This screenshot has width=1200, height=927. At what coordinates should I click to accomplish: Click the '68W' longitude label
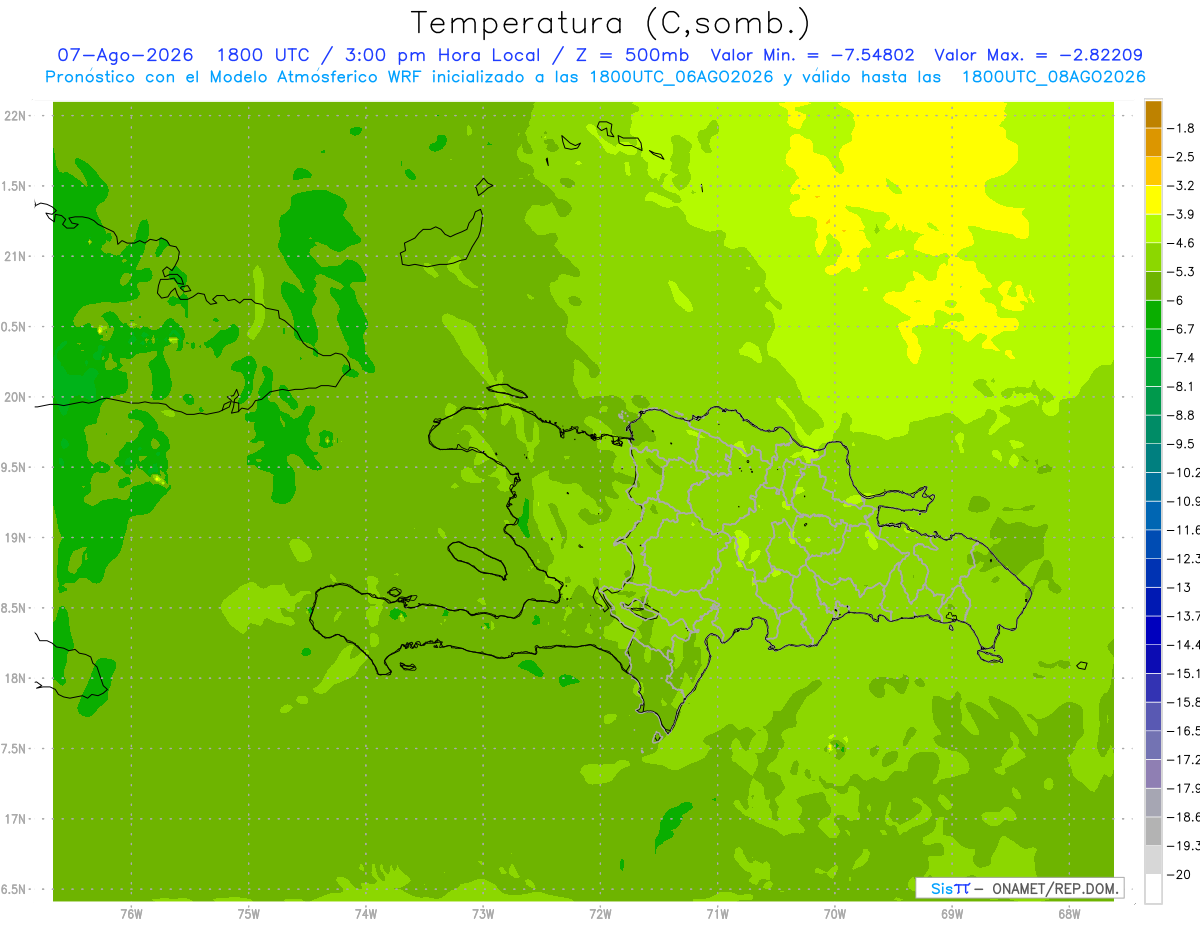1068,913
